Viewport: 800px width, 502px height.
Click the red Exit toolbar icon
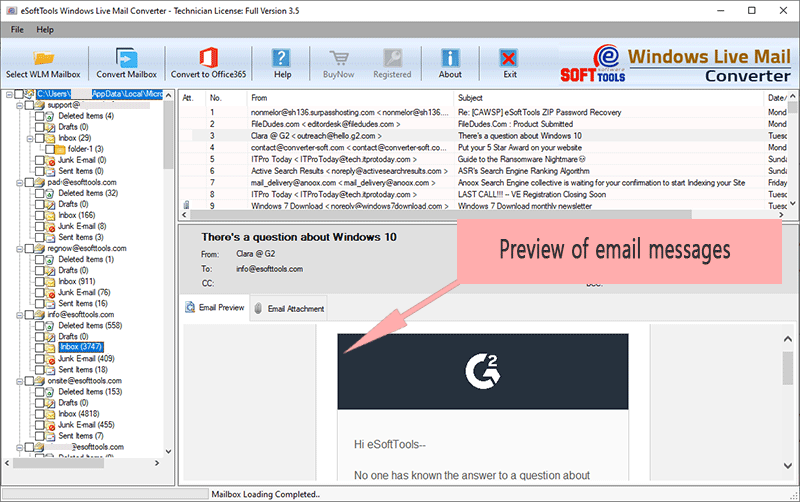pos(509,58)
